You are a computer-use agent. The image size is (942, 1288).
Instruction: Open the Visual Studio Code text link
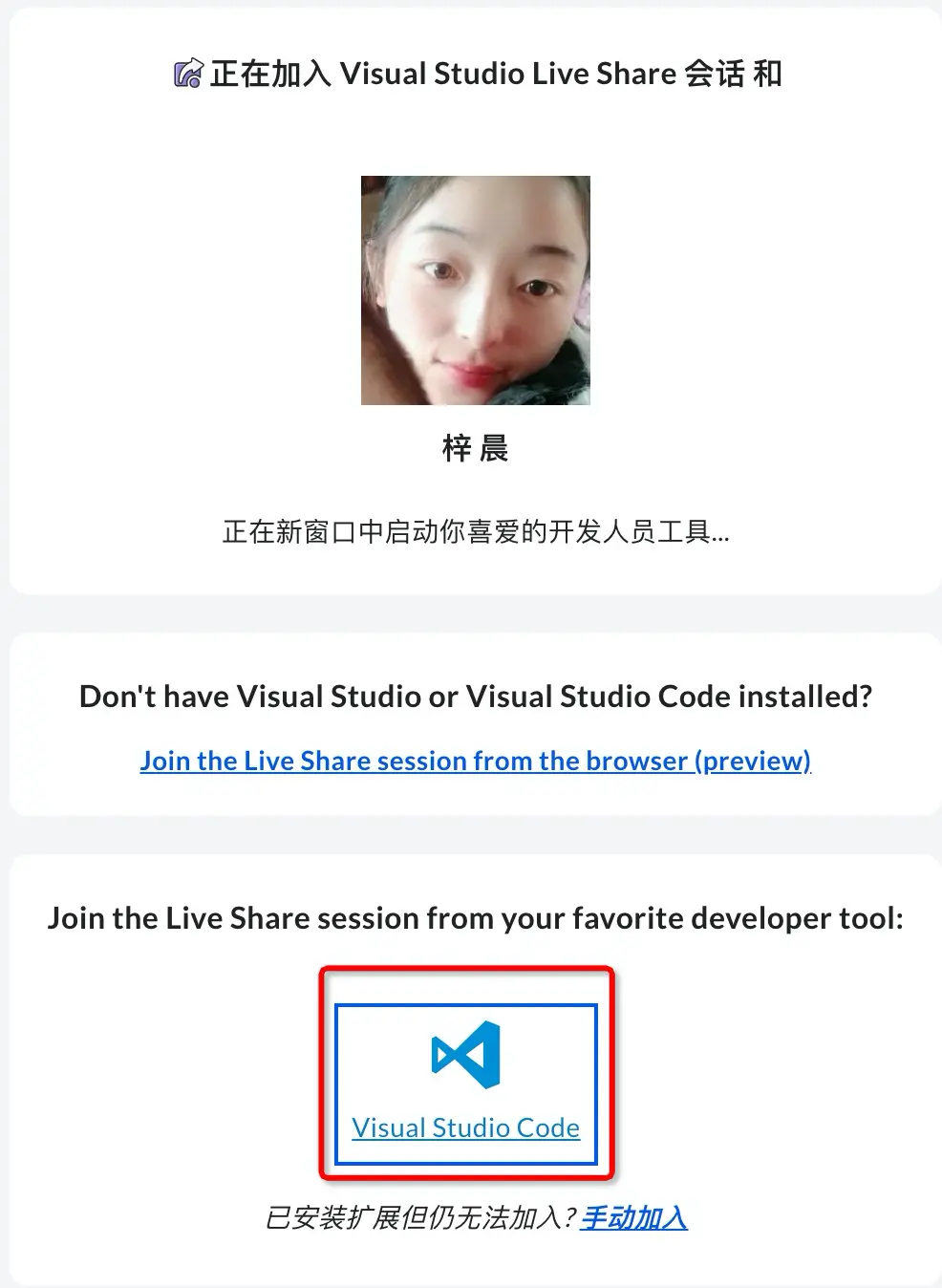pos(466,1127)
